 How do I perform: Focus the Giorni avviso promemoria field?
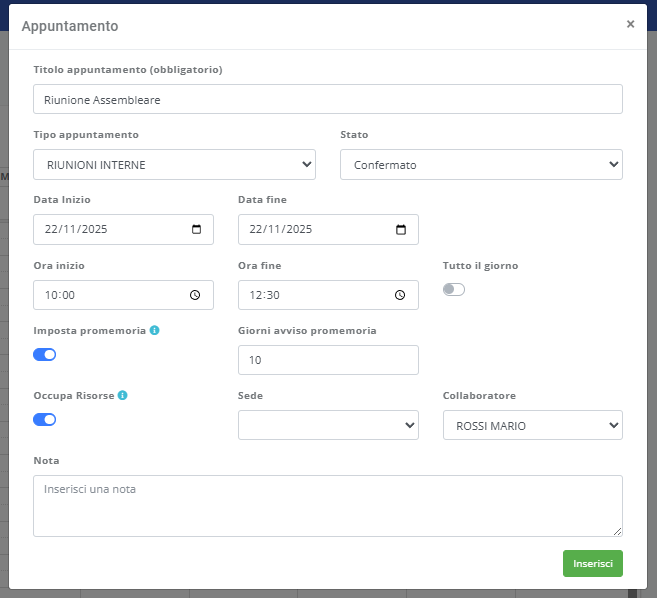point(328,360)
